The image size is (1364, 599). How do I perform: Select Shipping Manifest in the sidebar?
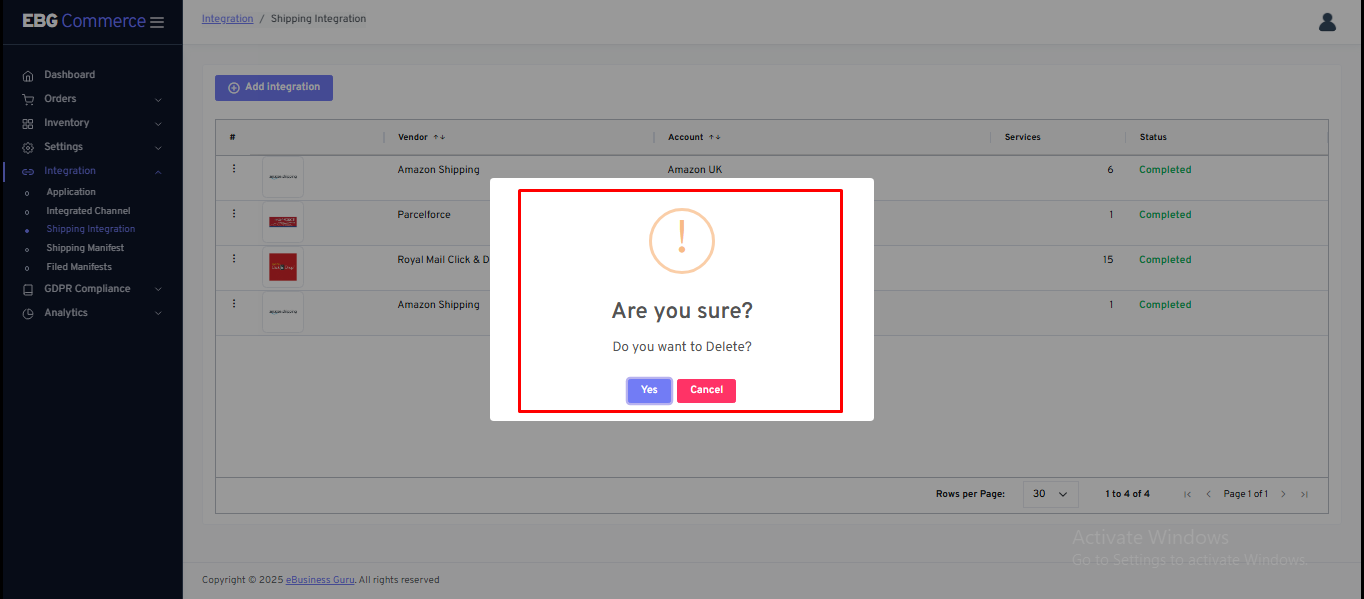click(85, 248)
